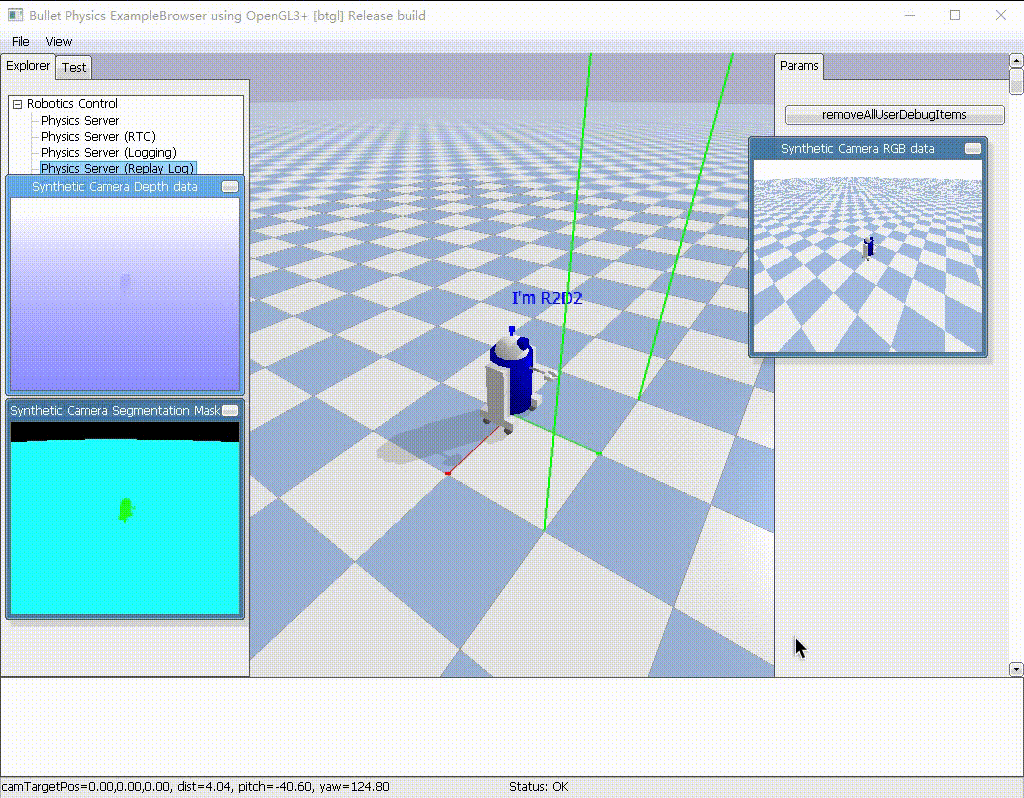1024x798 pixels.
Task: Click the Synthetic Camera RGB data preview image
Action: 868,257
